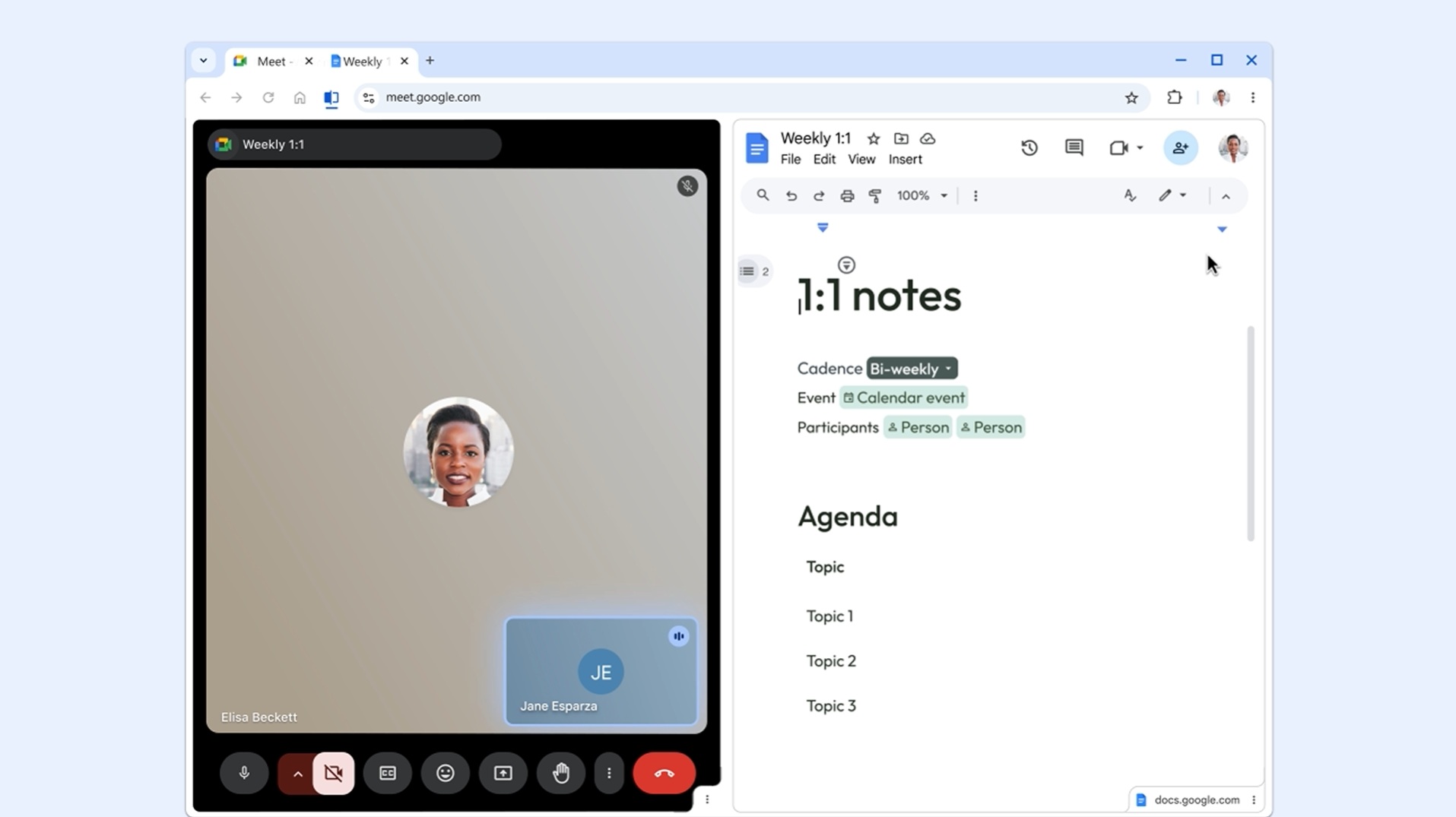Switch to the Weekly browser tab
Image resolution: width=1456 pixels, height=817 pixels.
(x=362, y=62)
